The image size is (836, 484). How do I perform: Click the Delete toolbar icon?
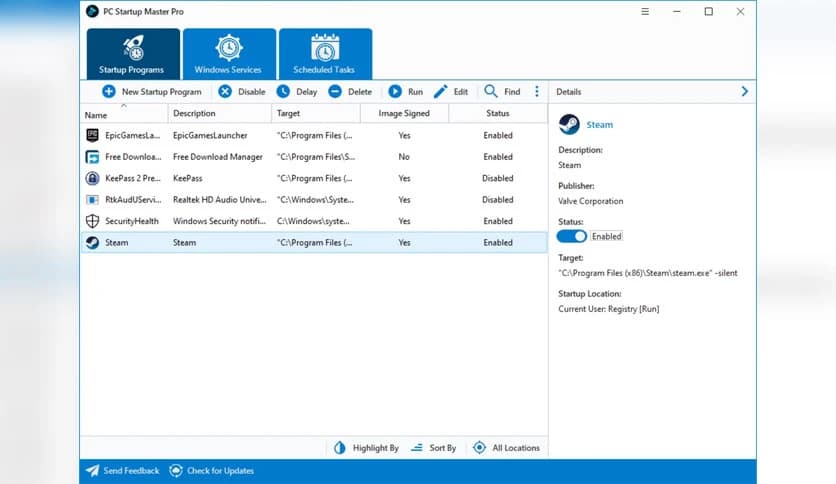click(x=335, y=91)
